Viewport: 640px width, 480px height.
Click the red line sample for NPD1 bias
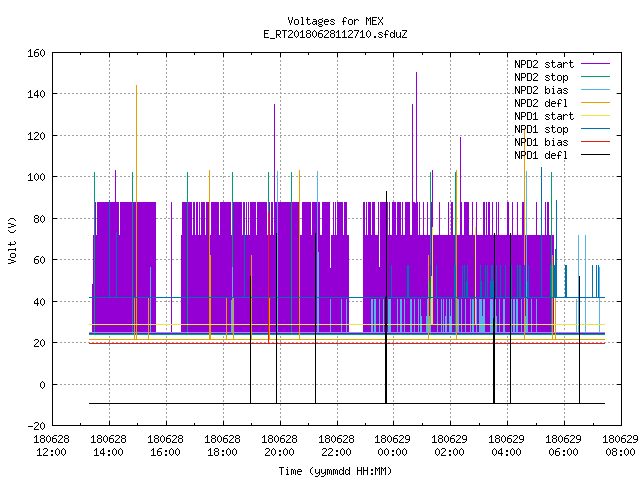596,142
